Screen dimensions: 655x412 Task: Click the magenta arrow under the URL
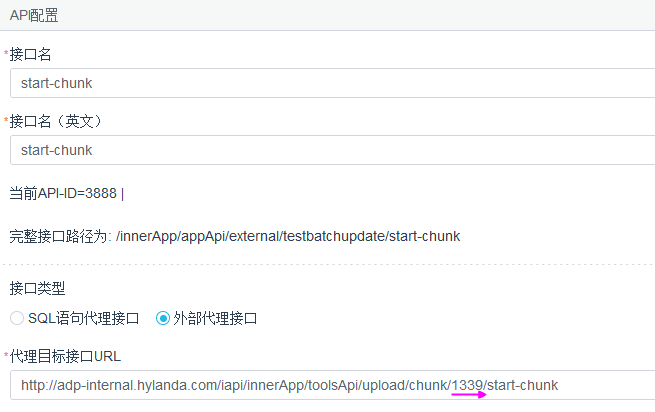click(468, 396)
